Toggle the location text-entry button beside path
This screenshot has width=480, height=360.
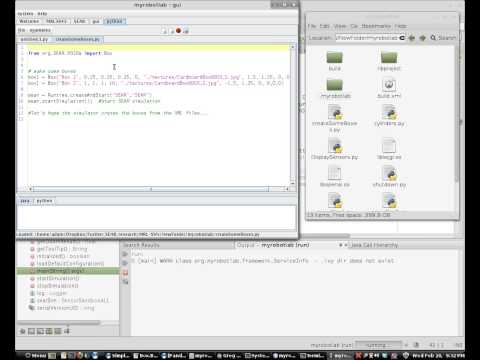click(402, 38)
